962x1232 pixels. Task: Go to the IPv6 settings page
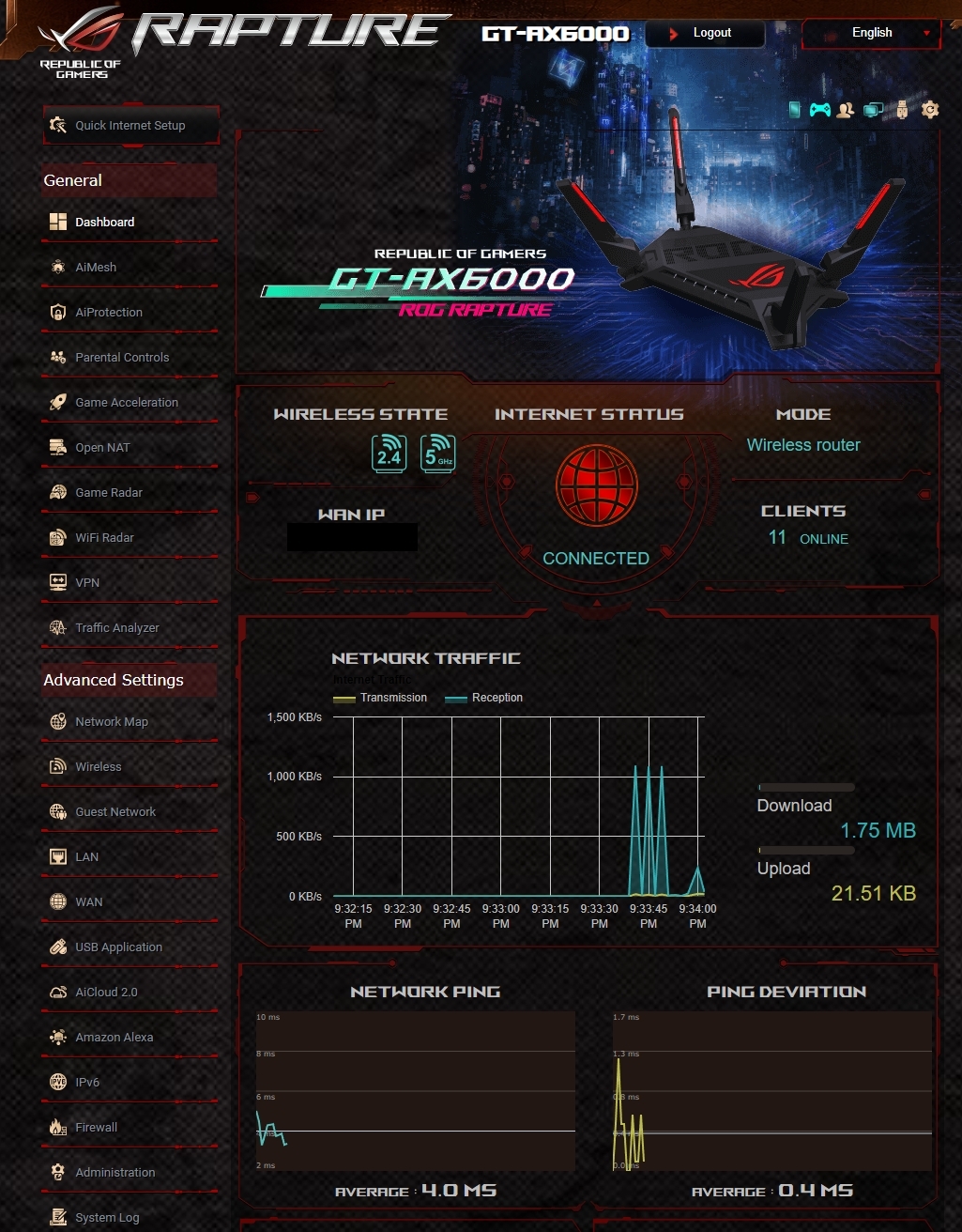tap(130, 1082)
